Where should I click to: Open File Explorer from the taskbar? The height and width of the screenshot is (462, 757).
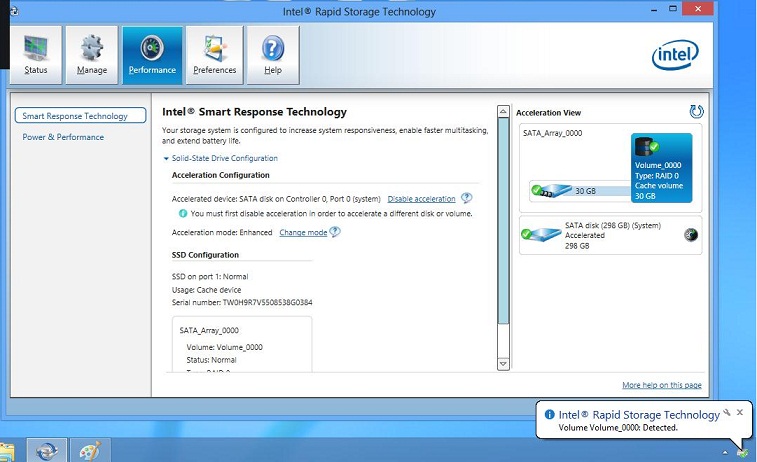7,451
